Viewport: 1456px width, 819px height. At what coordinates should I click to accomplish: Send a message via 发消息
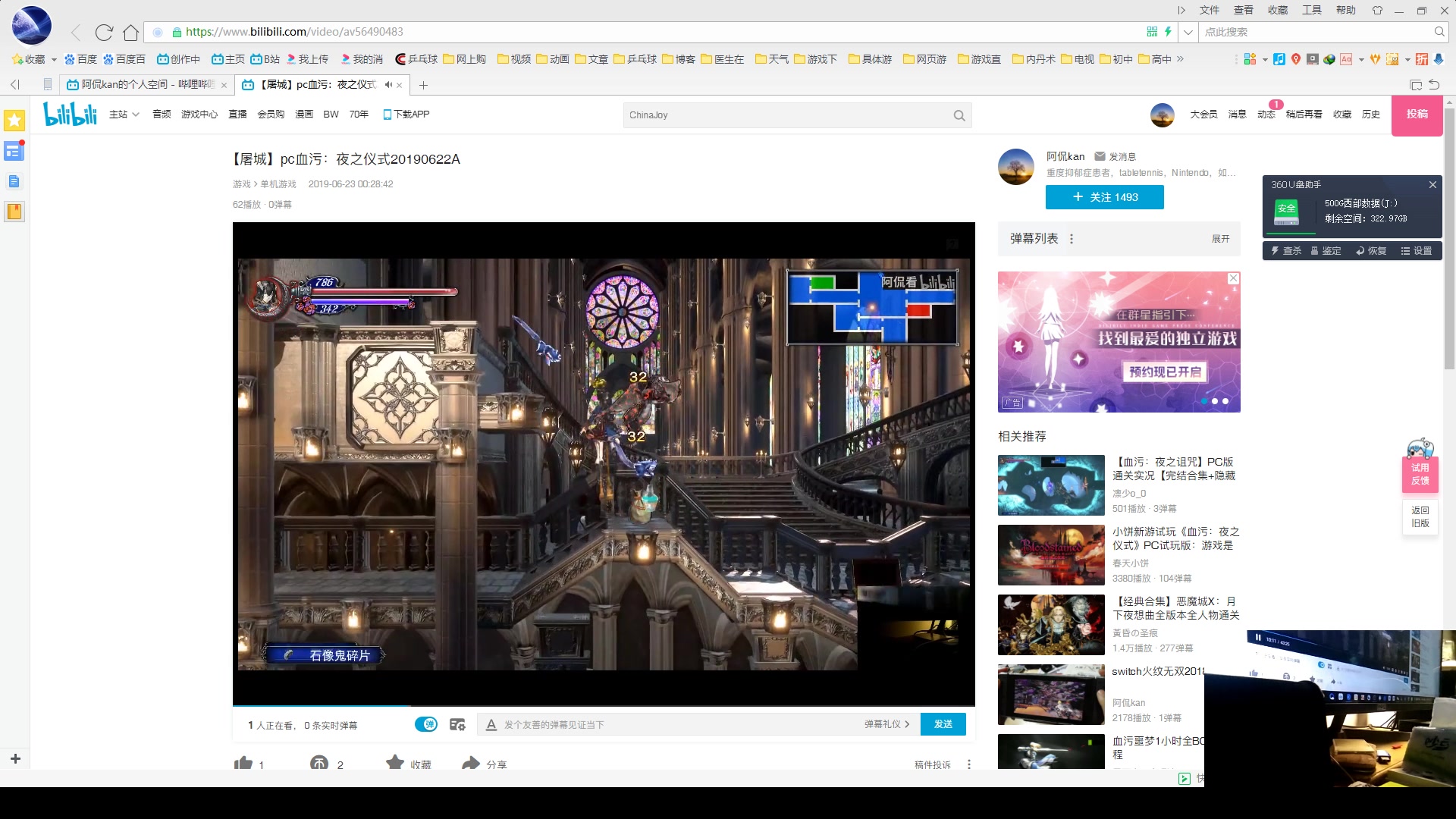coord(1115,156)
